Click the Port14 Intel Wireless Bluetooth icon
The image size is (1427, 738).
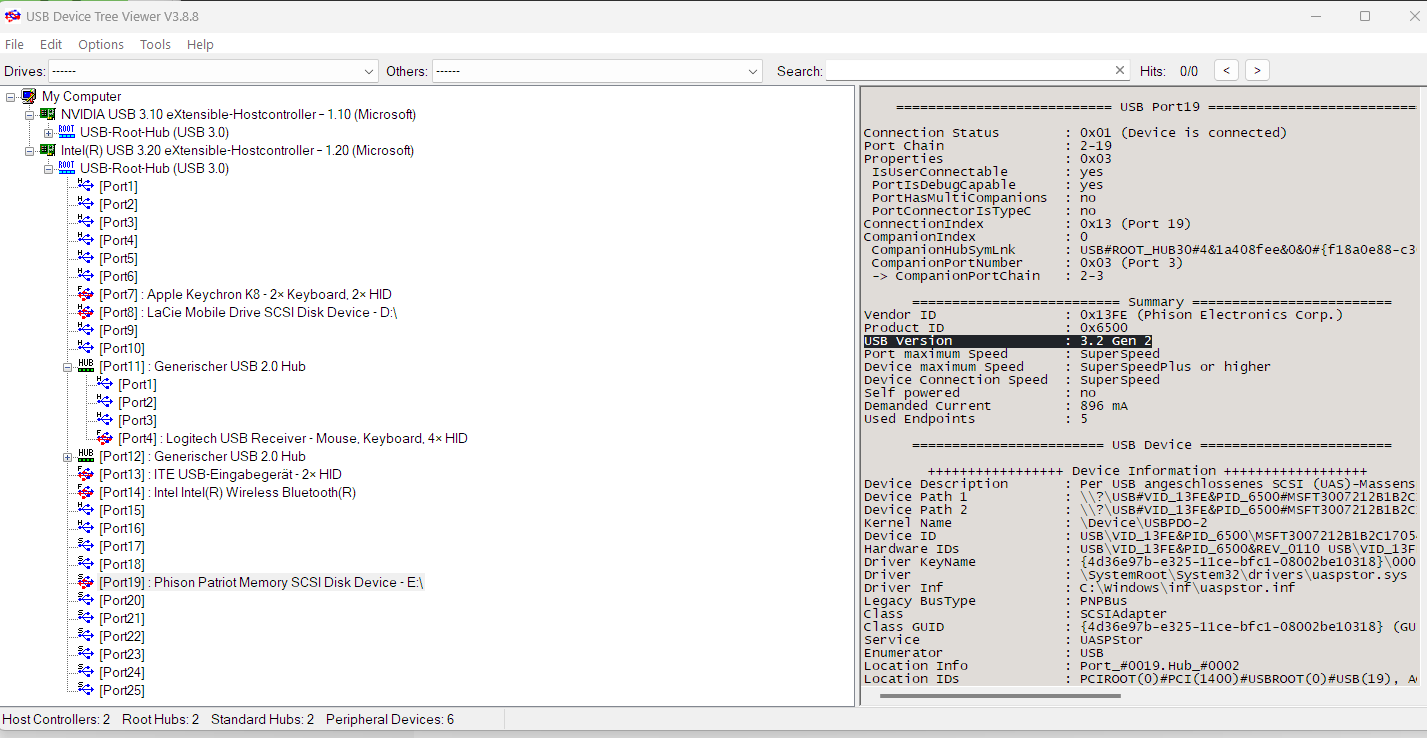86,493
